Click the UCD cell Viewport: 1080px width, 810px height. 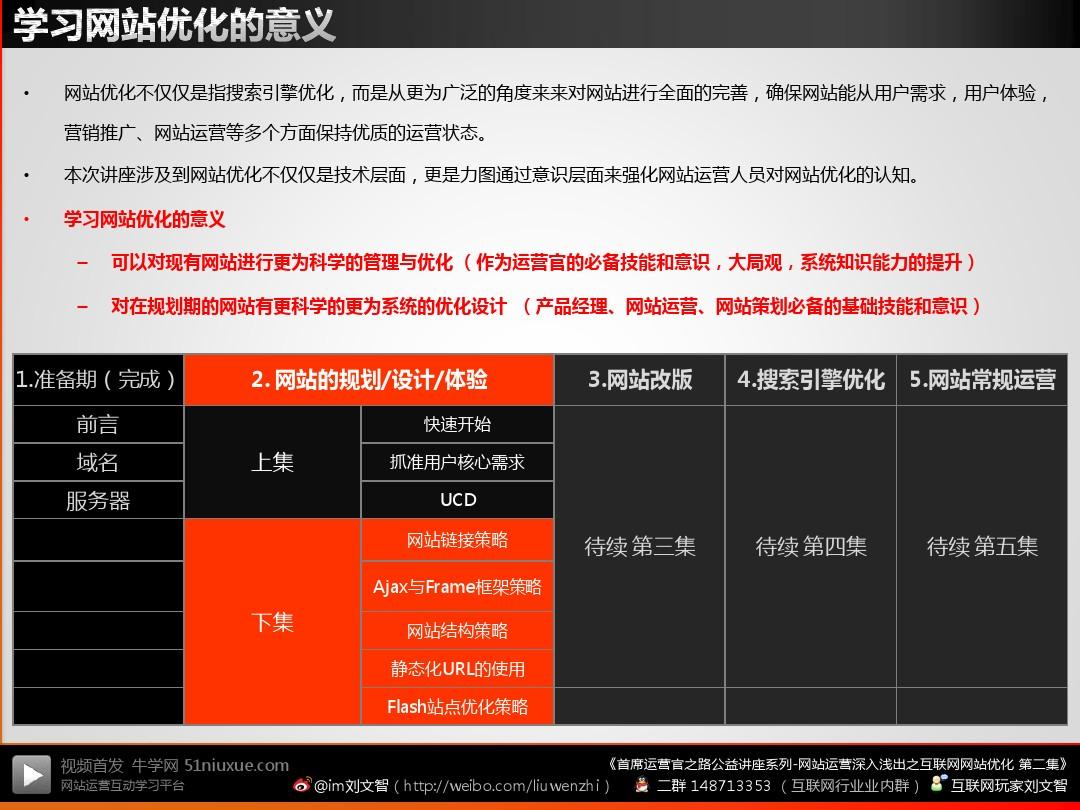pyautogui.click(x=457, y=500)
